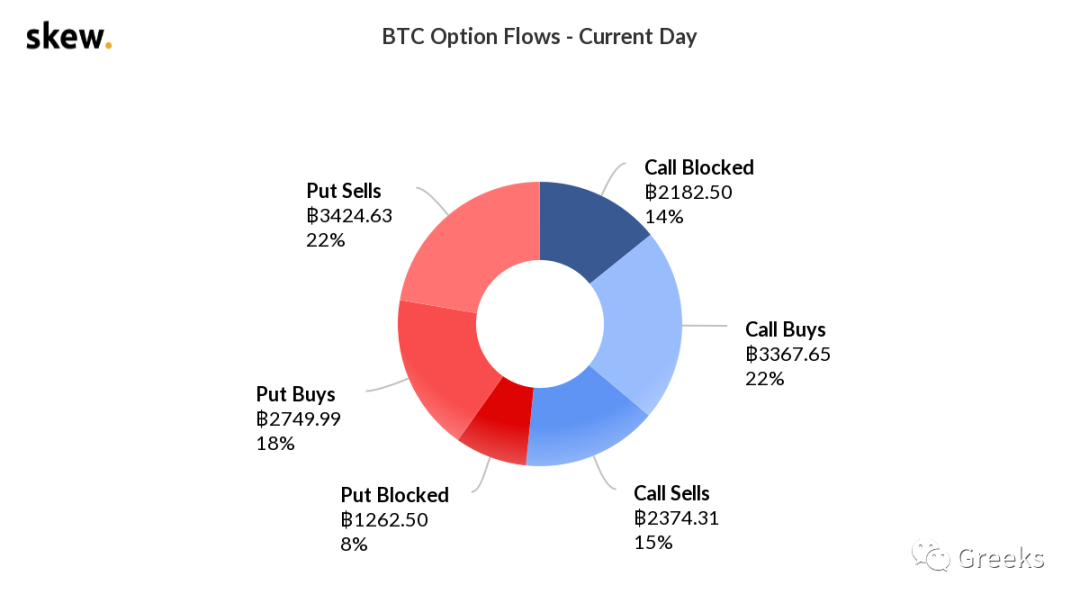The width and height of the screenshot is (1080, 603).
Task: Click the white donut chart center
Action: (x=540, y=324)
